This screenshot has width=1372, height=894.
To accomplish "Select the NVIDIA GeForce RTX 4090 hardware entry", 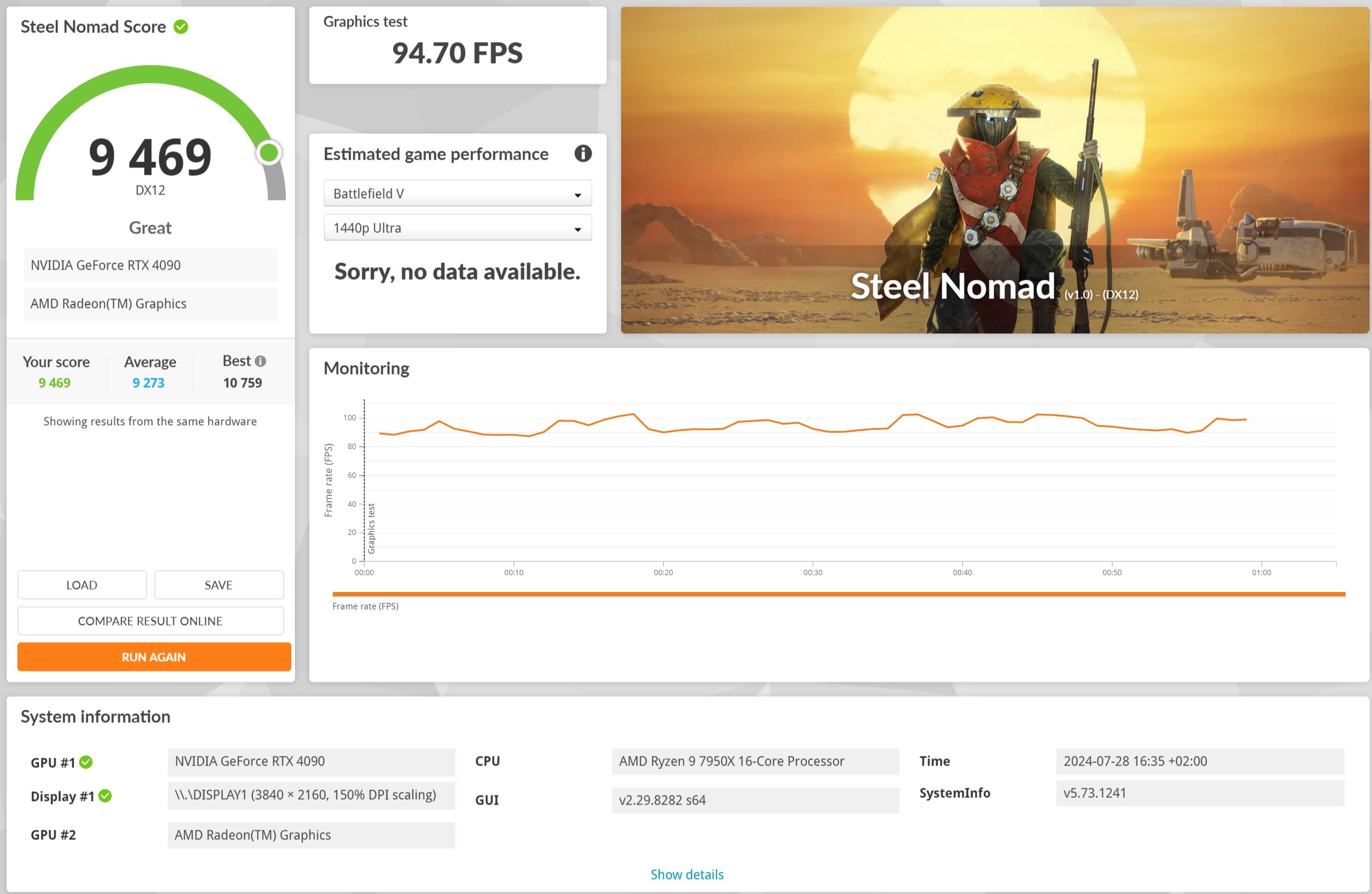I will click(x=150, y=265).
